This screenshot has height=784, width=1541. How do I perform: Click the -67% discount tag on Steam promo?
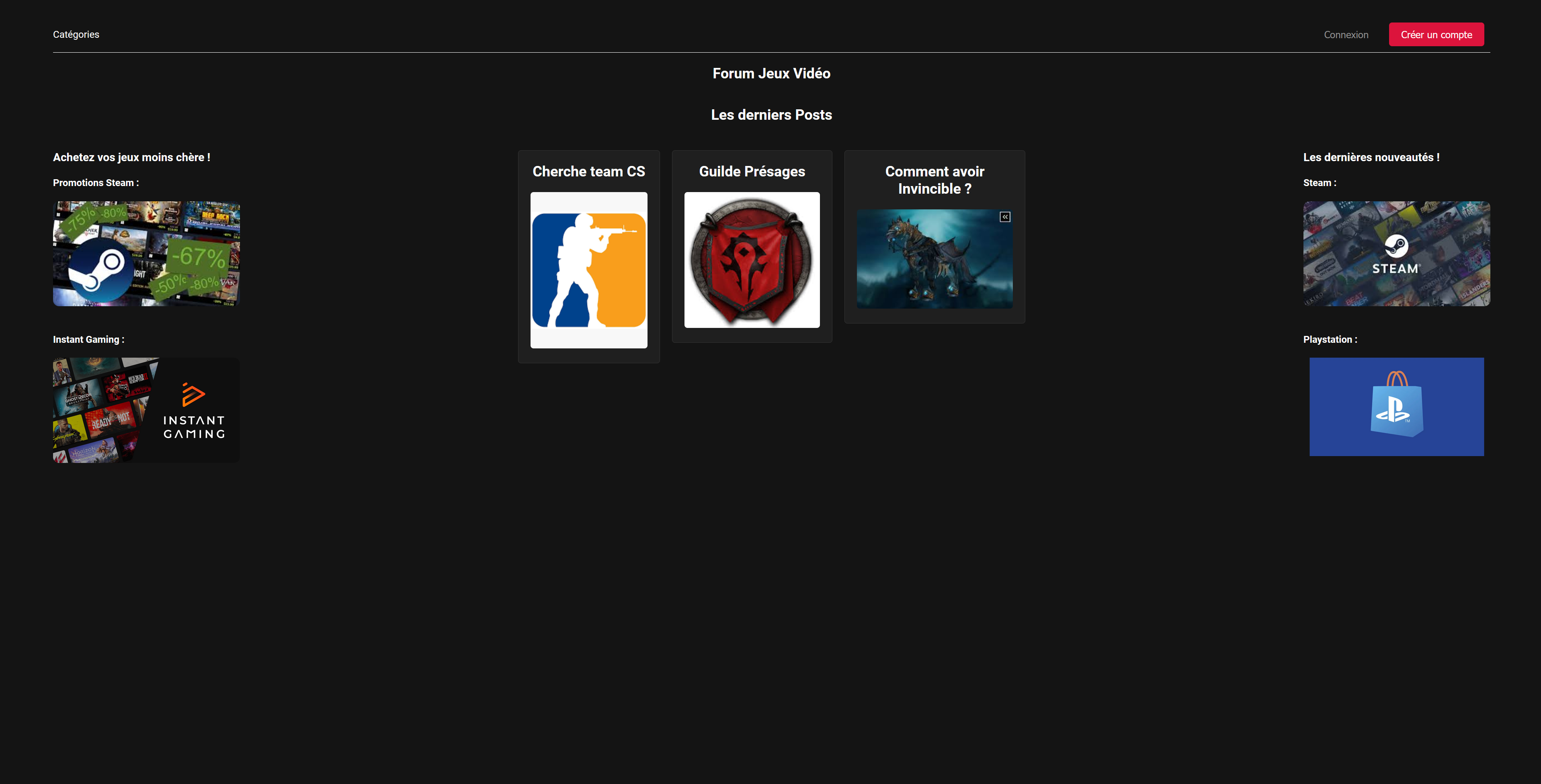click(199, 257)
